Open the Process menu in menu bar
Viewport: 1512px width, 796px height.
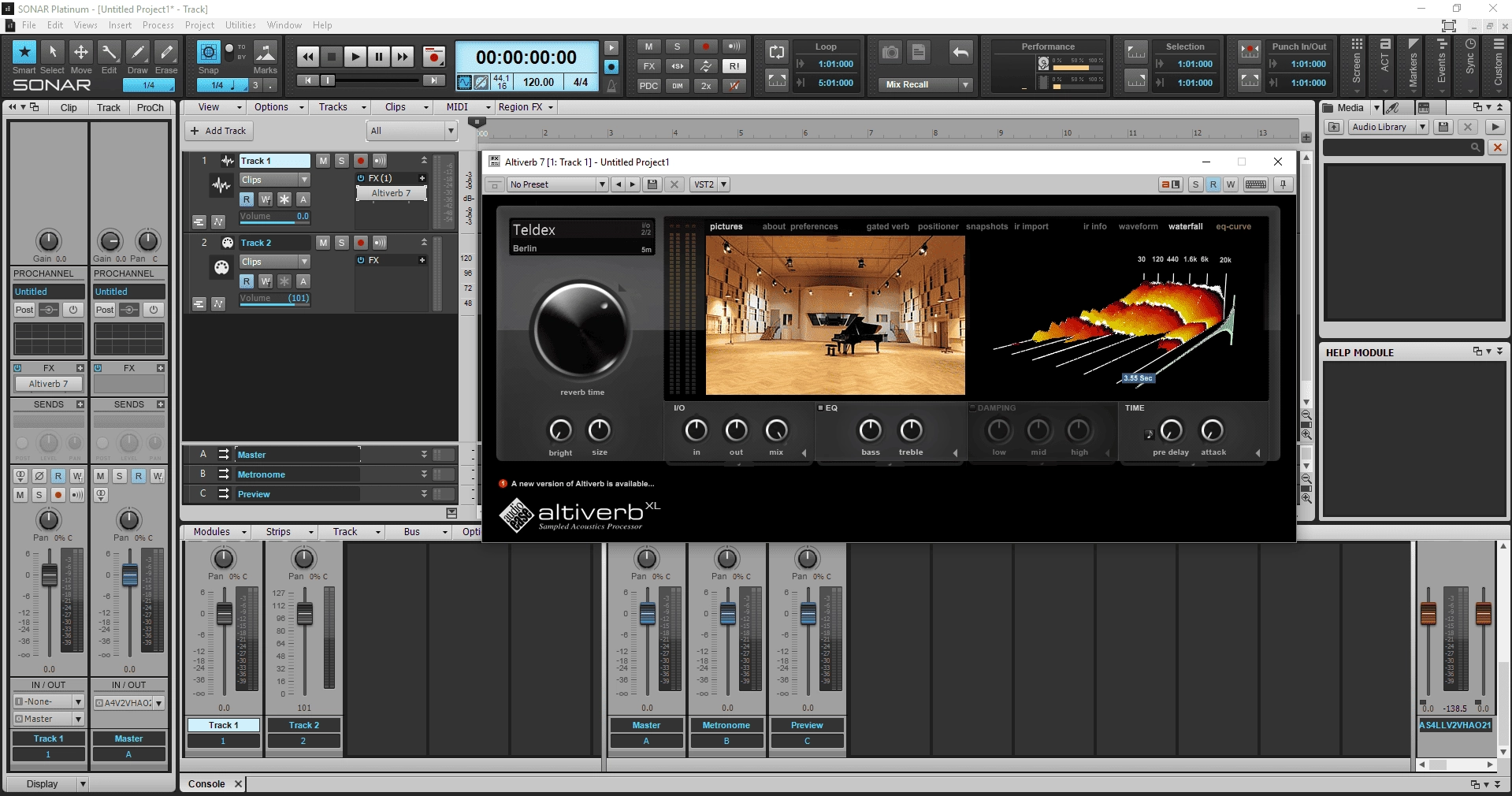pyautogui.click(x=158, y=25)
